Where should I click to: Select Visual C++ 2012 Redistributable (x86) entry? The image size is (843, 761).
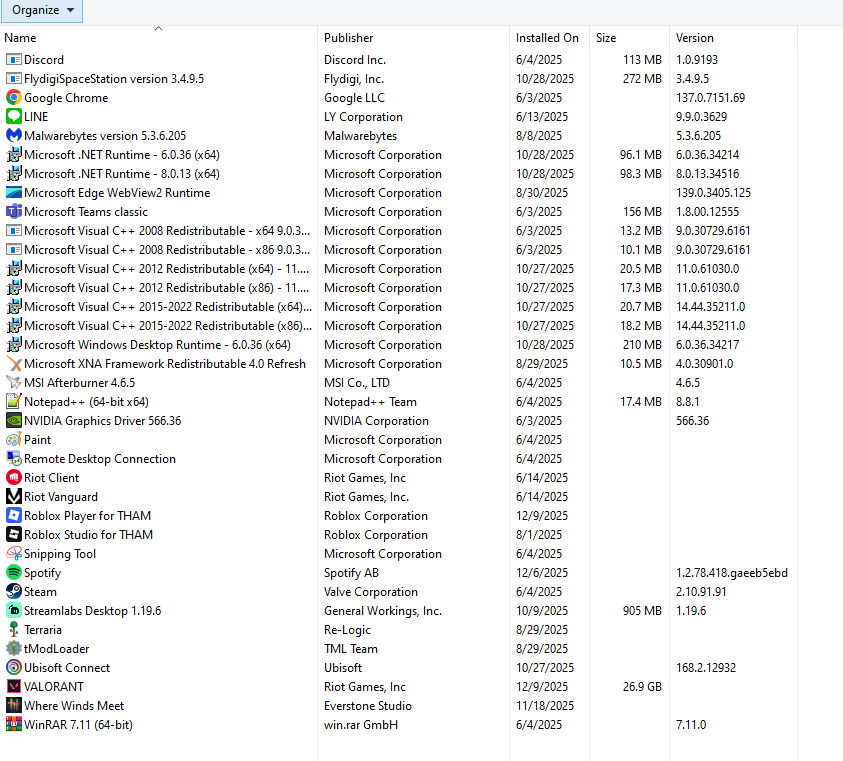click(x=401, y=288)
